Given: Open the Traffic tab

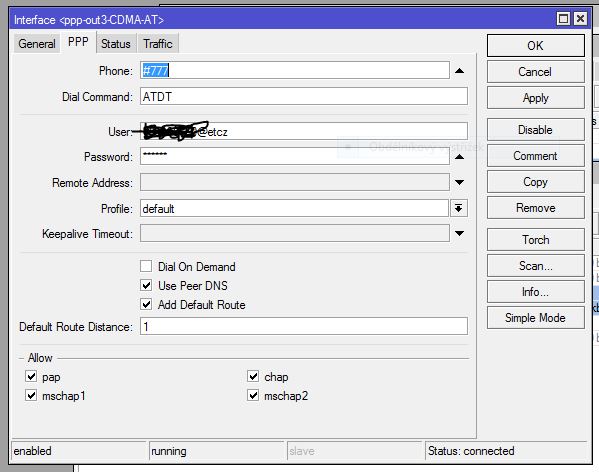Looking at the screenshot, I should (158, 44).
